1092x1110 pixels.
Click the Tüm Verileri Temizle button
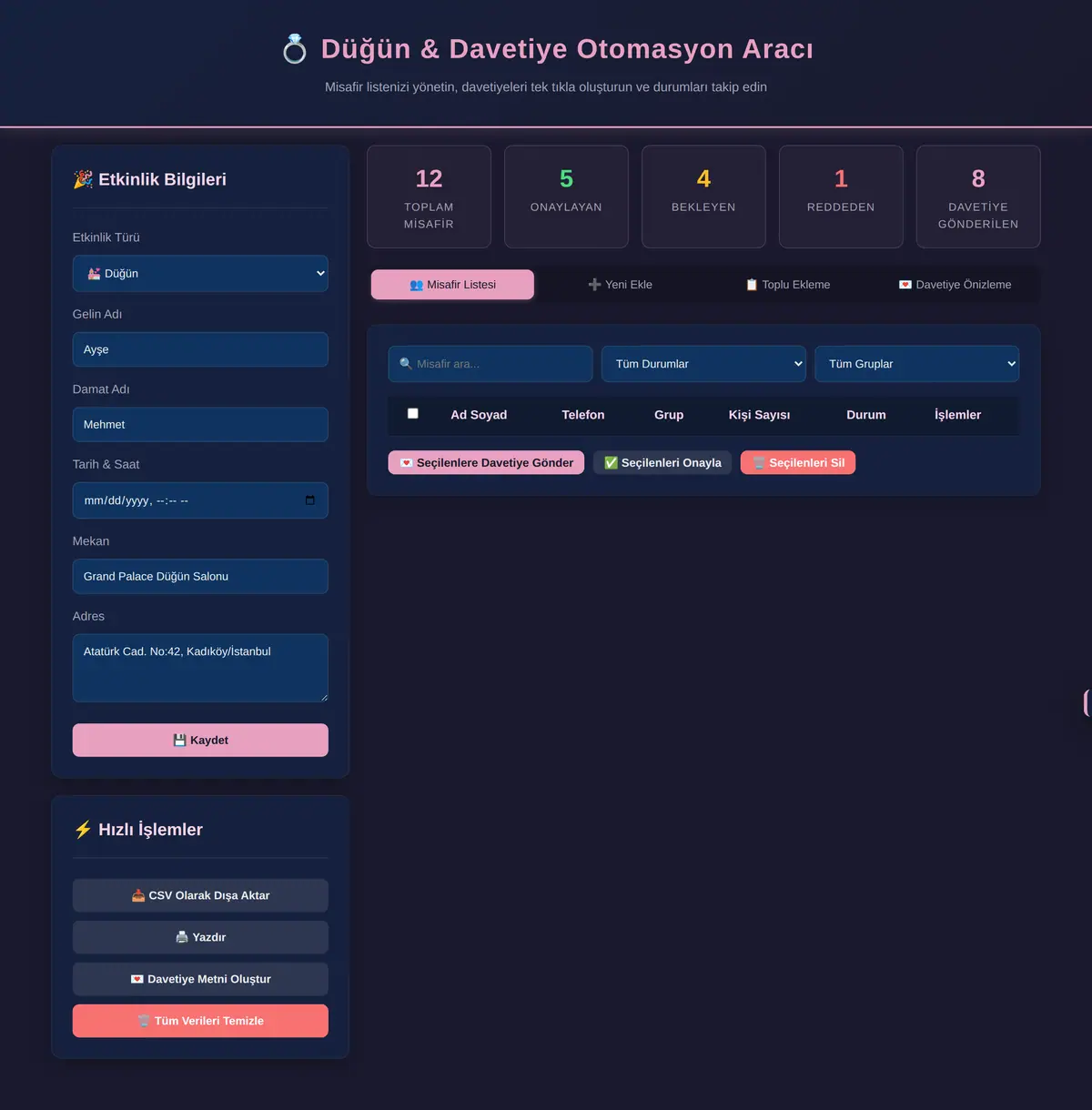200,1021
